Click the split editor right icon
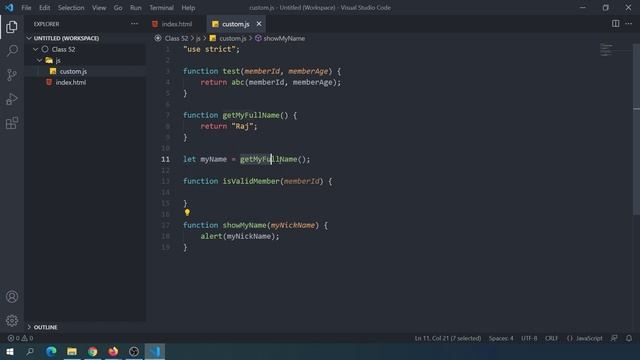The image size is (640, 360). point(615,24)
